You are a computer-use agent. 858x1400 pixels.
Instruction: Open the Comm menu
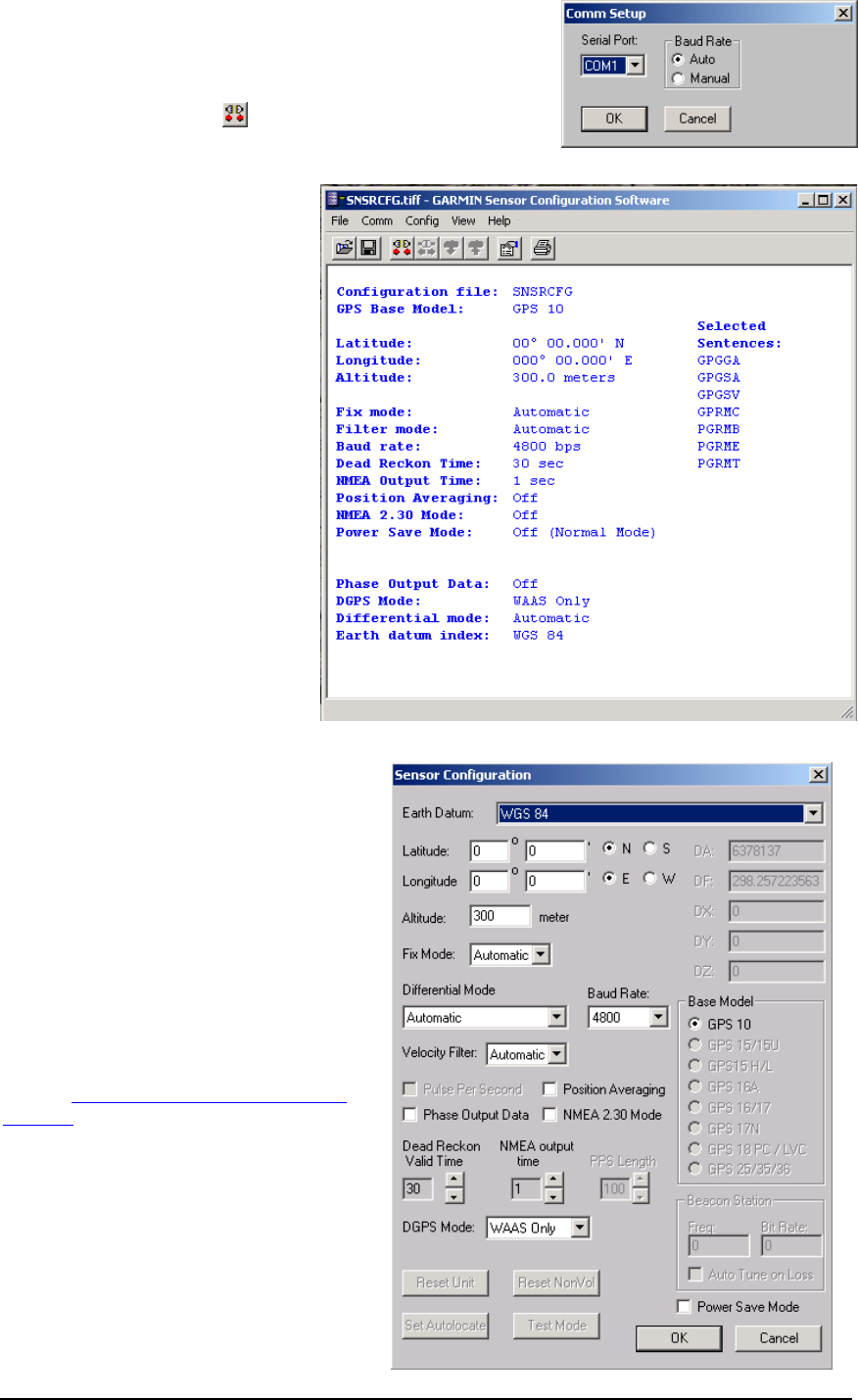point(376,221)
